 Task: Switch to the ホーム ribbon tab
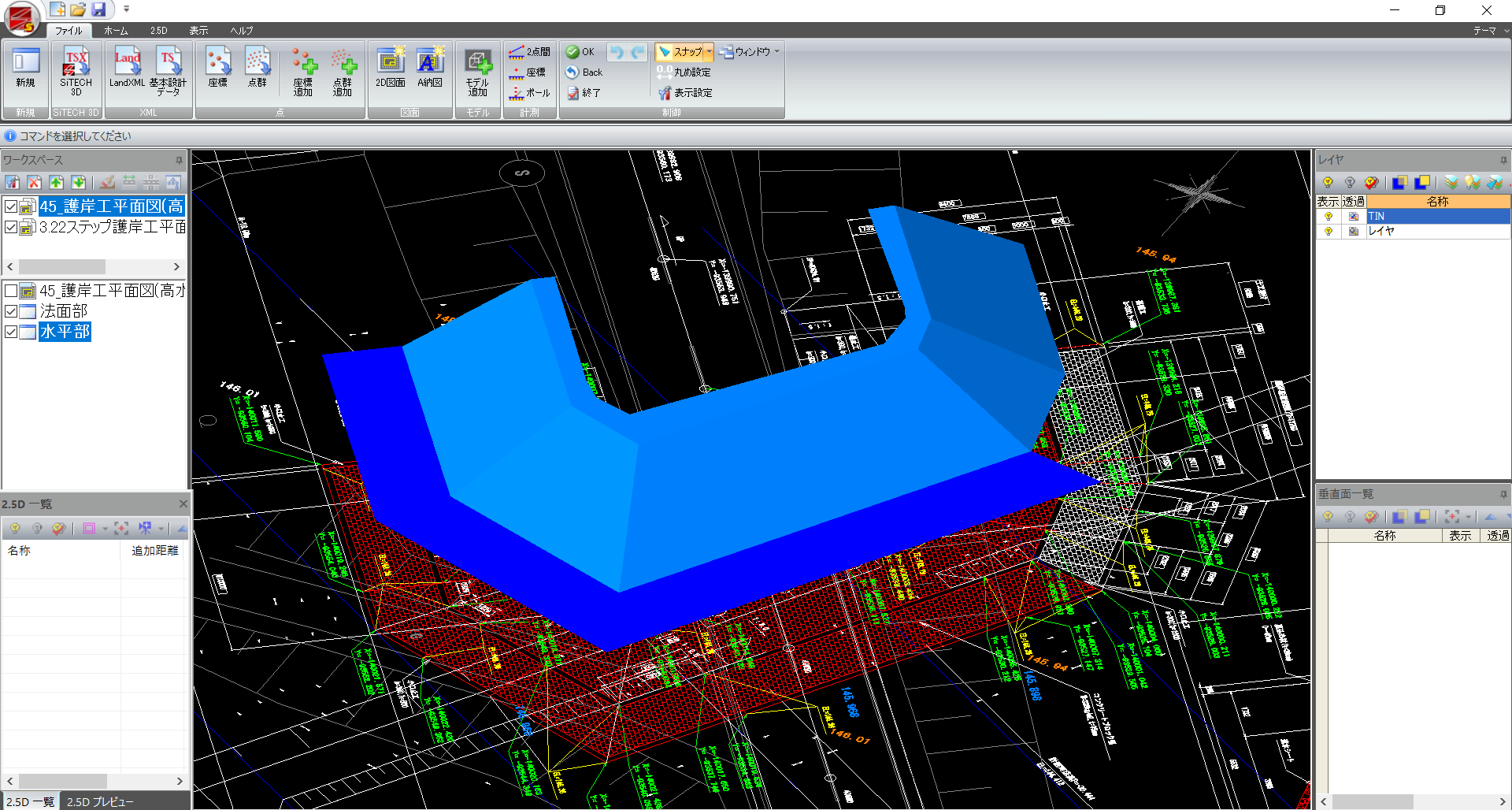[116, 31]
